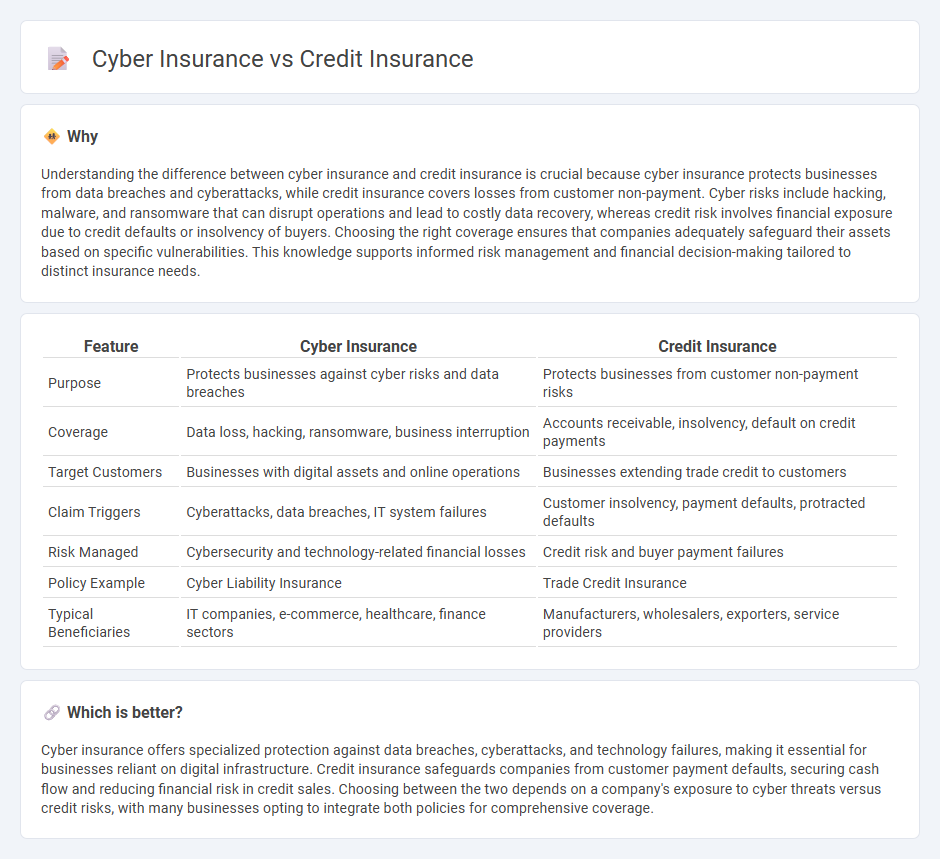Select the Target Customers row label
940x859 pixels.
click(x=105, y=472)
